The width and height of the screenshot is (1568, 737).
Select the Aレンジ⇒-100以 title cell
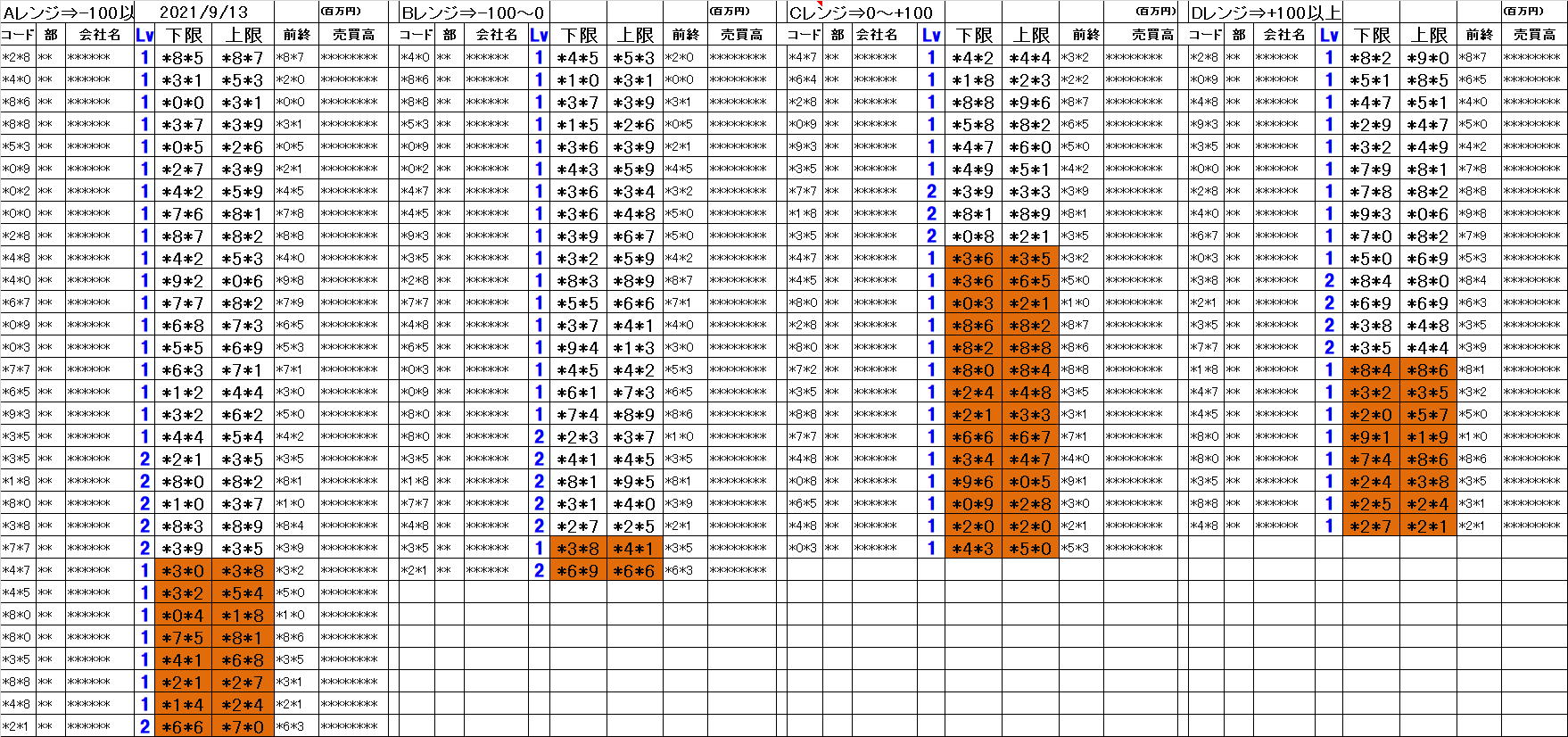coord(68,12)
